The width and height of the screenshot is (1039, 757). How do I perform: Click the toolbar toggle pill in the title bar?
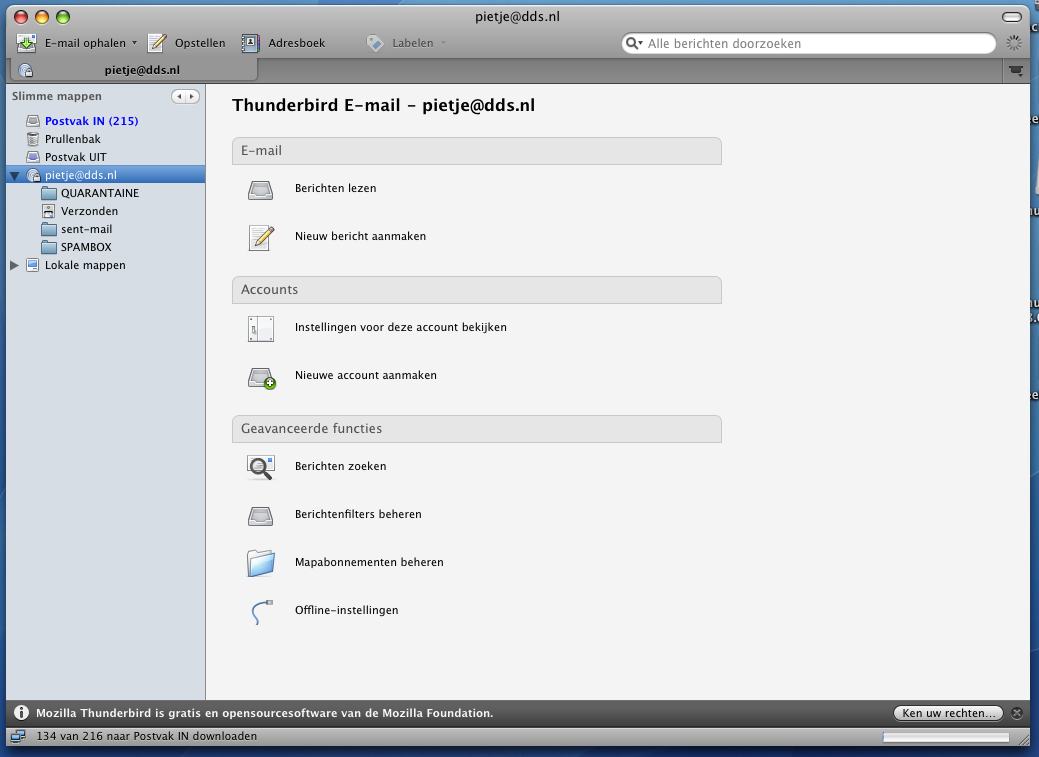pos(1012,17)
